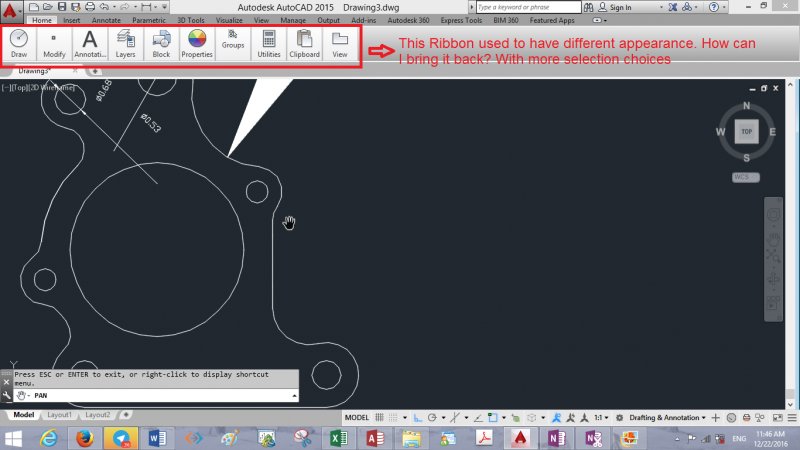Open annotation scale 1:1 dropdown
The height and width of the screenshot is (450, 800).
(x=601, y=417)
